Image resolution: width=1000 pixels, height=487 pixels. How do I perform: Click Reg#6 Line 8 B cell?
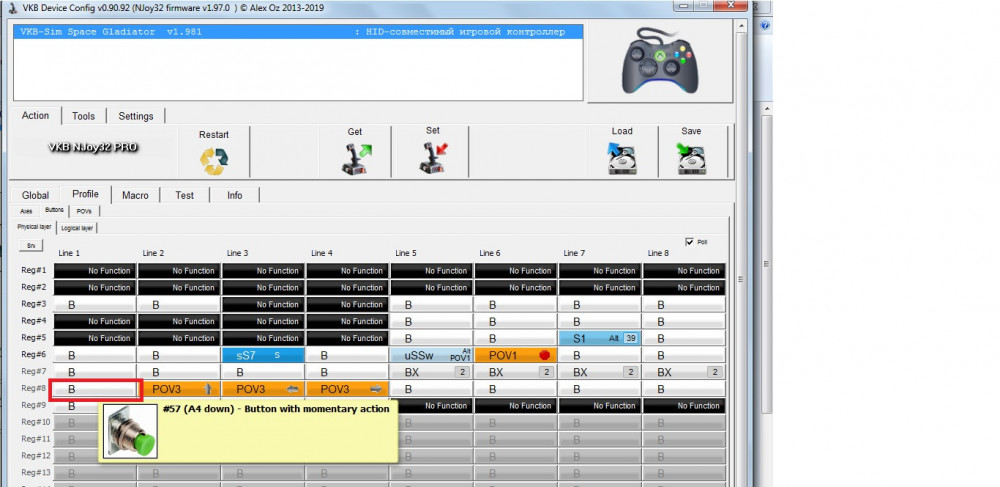pos(684,355)
